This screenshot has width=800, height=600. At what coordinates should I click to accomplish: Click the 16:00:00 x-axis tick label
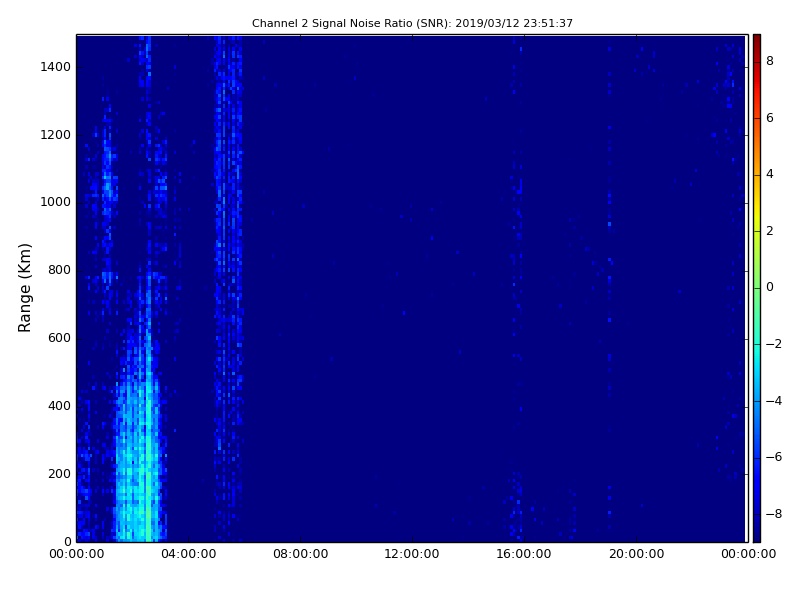(524, 554)
